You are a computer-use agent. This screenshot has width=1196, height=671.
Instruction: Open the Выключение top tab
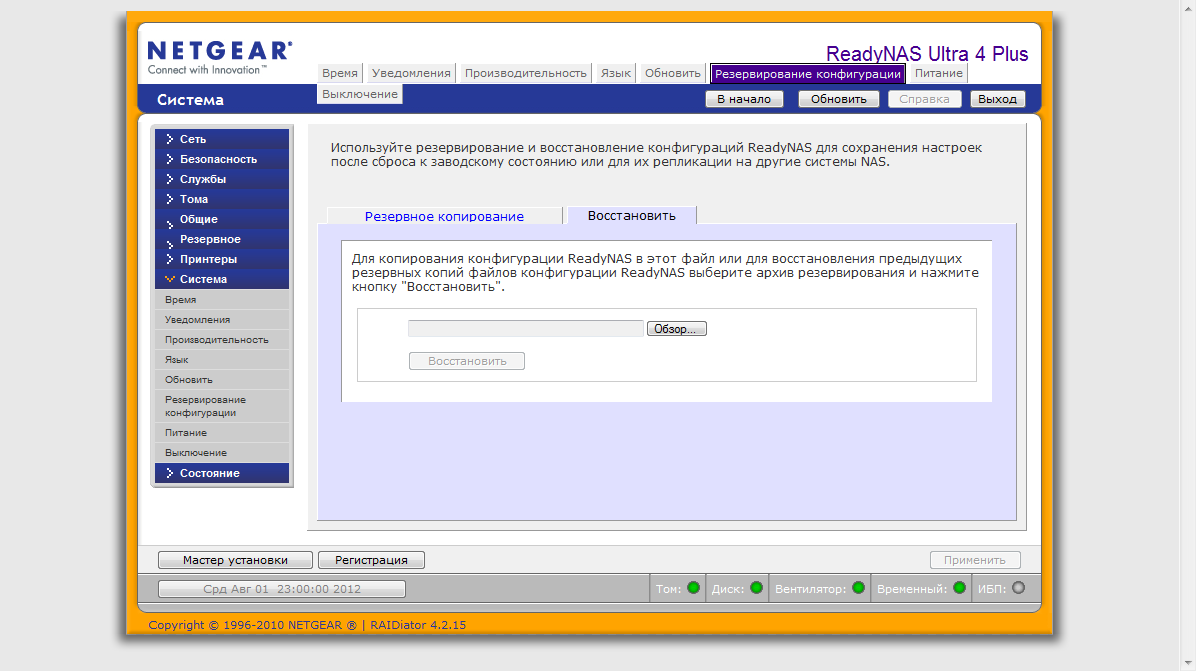click(360, 94)
